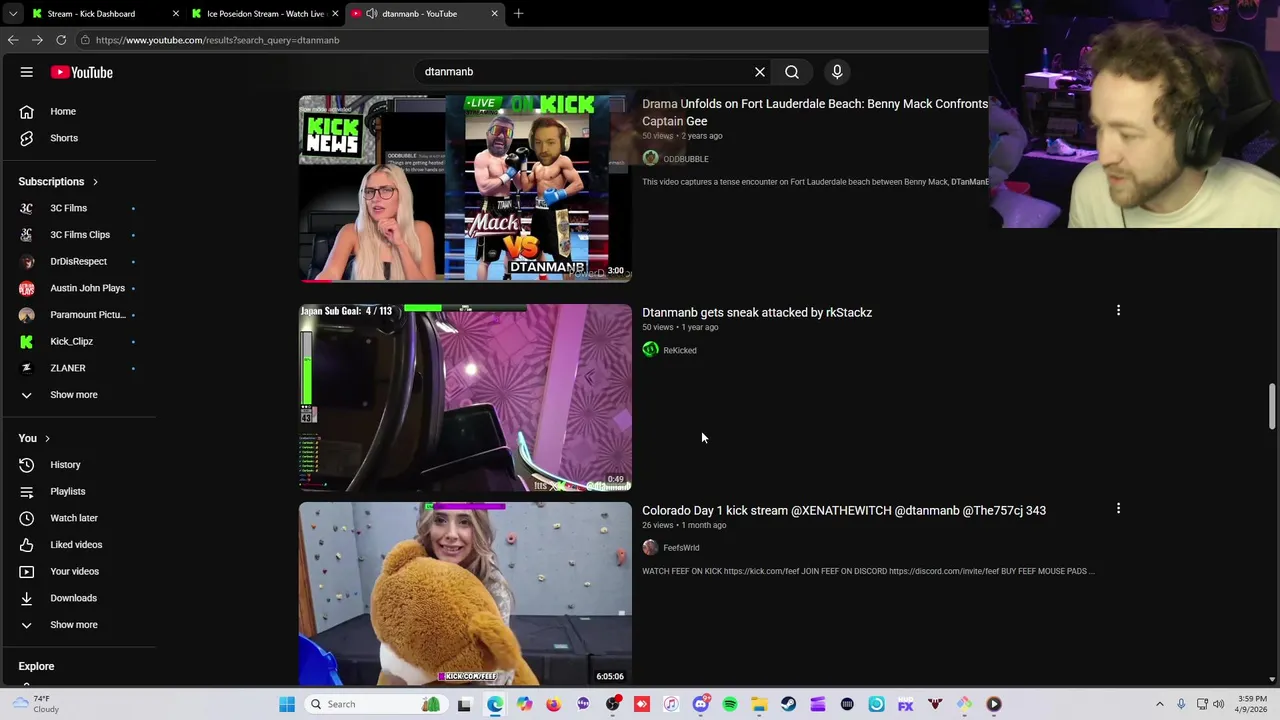Open the rkStackz sneak attack video thumbnail

pyautogui.click(x=465, y=397)
